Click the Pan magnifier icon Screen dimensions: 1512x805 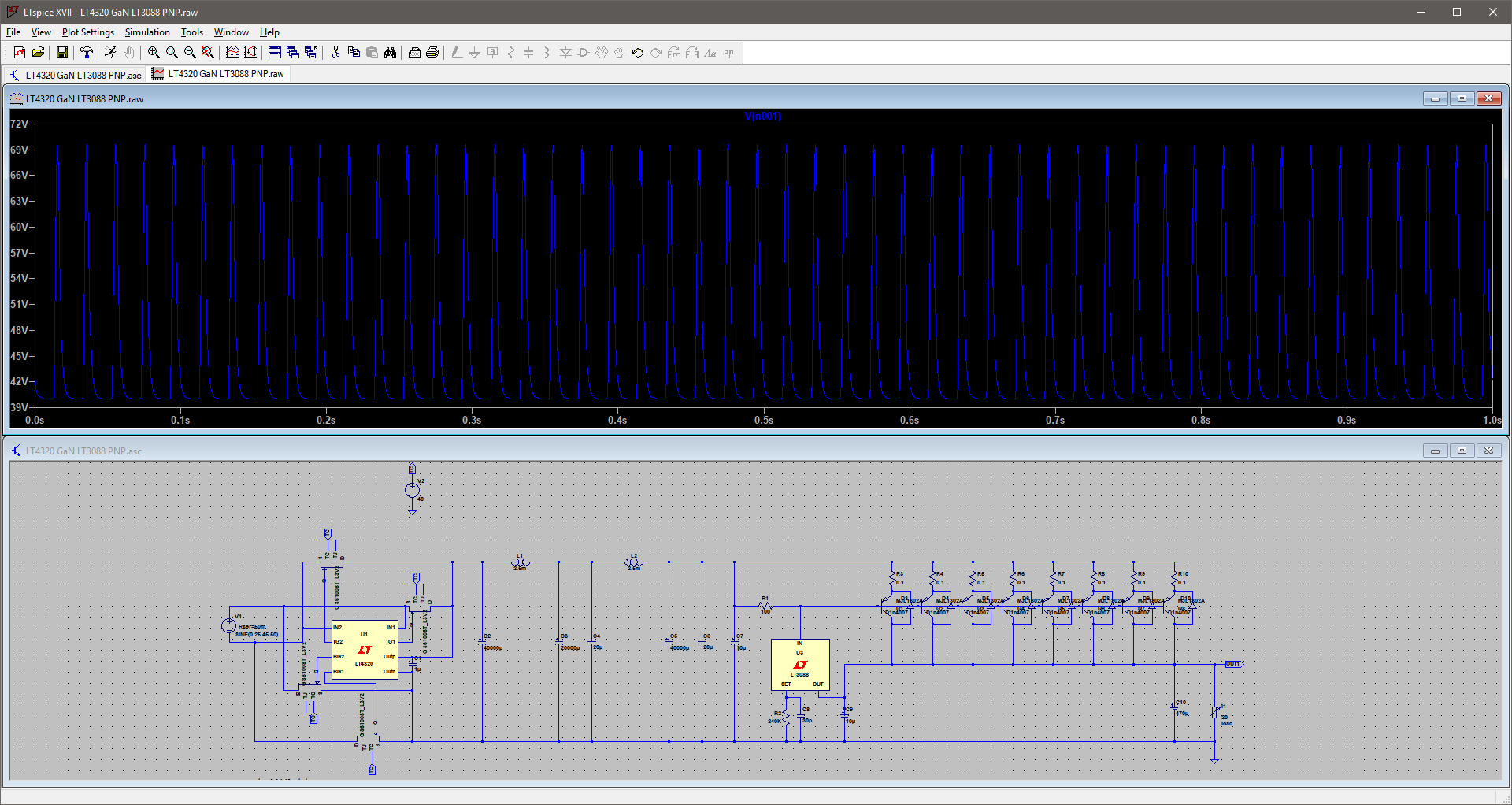tap(172, 53)
